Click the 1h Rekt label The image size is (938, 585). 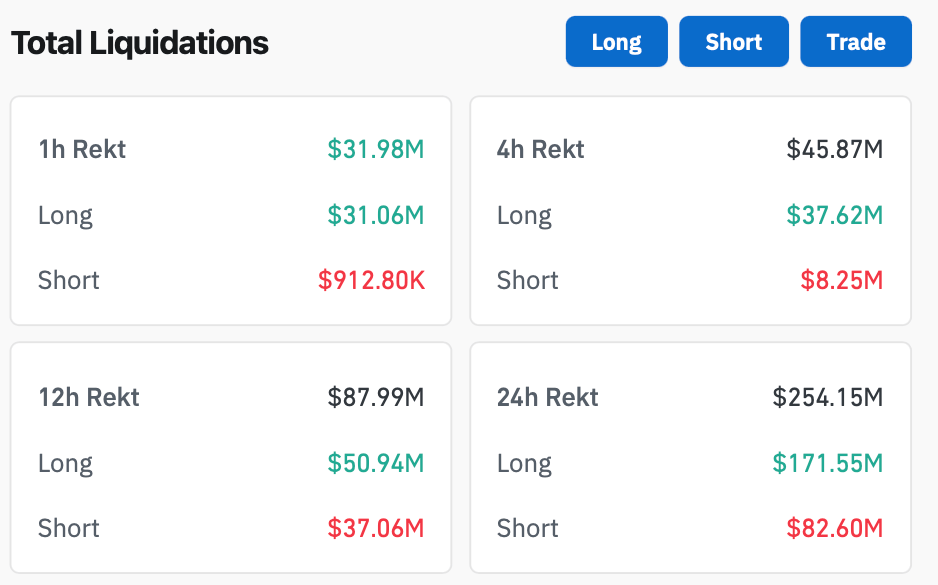click(82, 150)
